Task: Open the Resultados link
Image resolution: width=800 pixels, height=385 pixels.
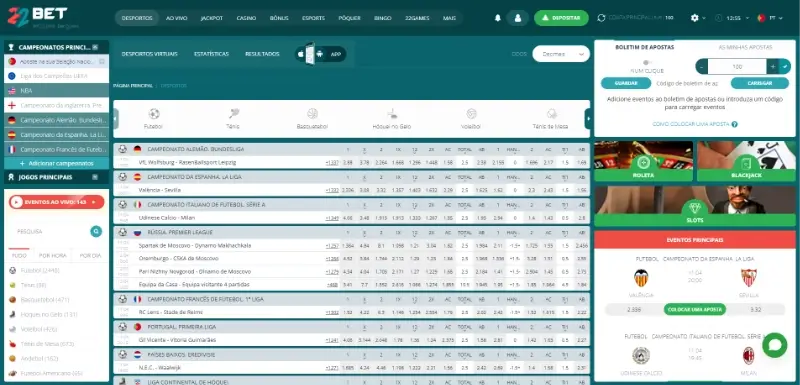Action: (x=262, y=54)
